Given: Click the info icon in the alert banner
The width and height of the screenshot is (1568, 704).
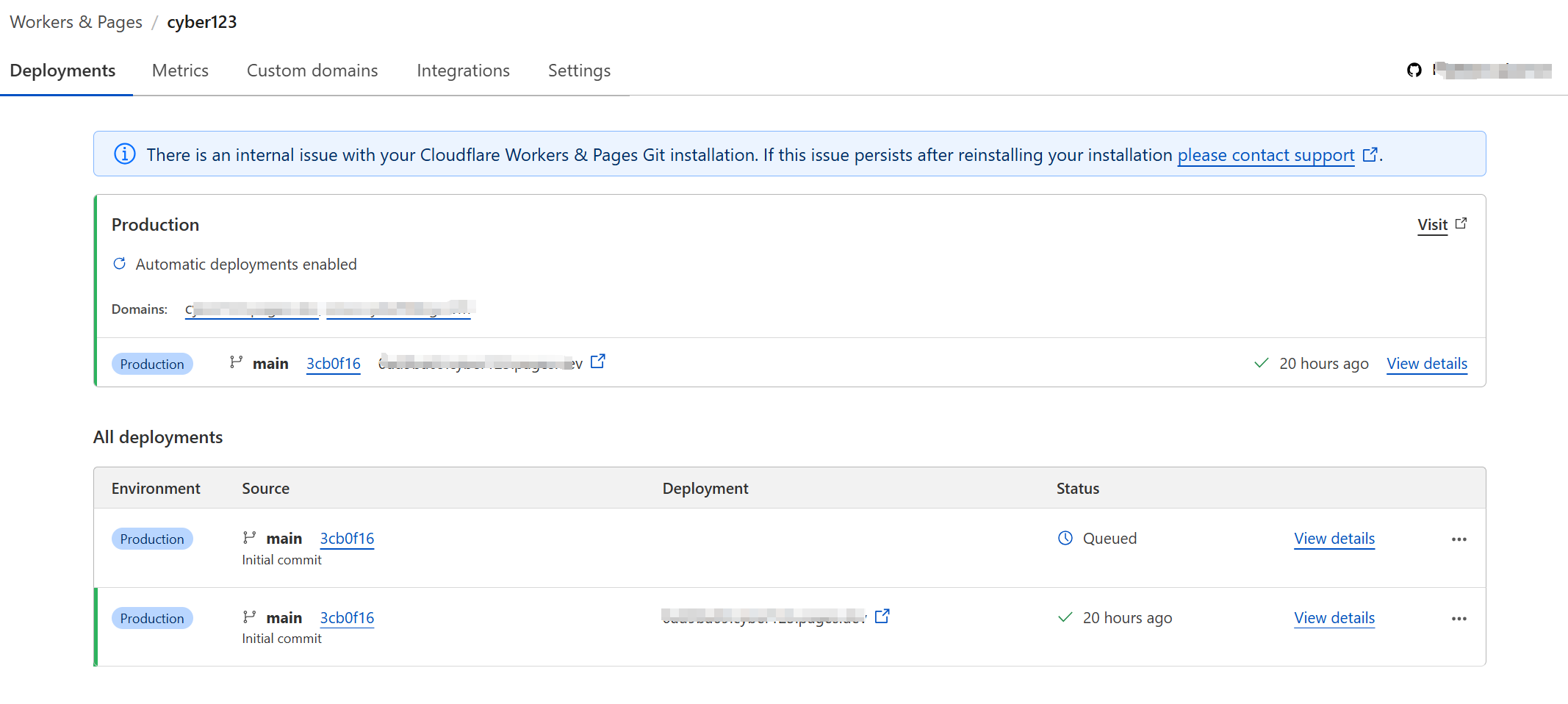Looking at the screenshot, I should coord(125,154).
